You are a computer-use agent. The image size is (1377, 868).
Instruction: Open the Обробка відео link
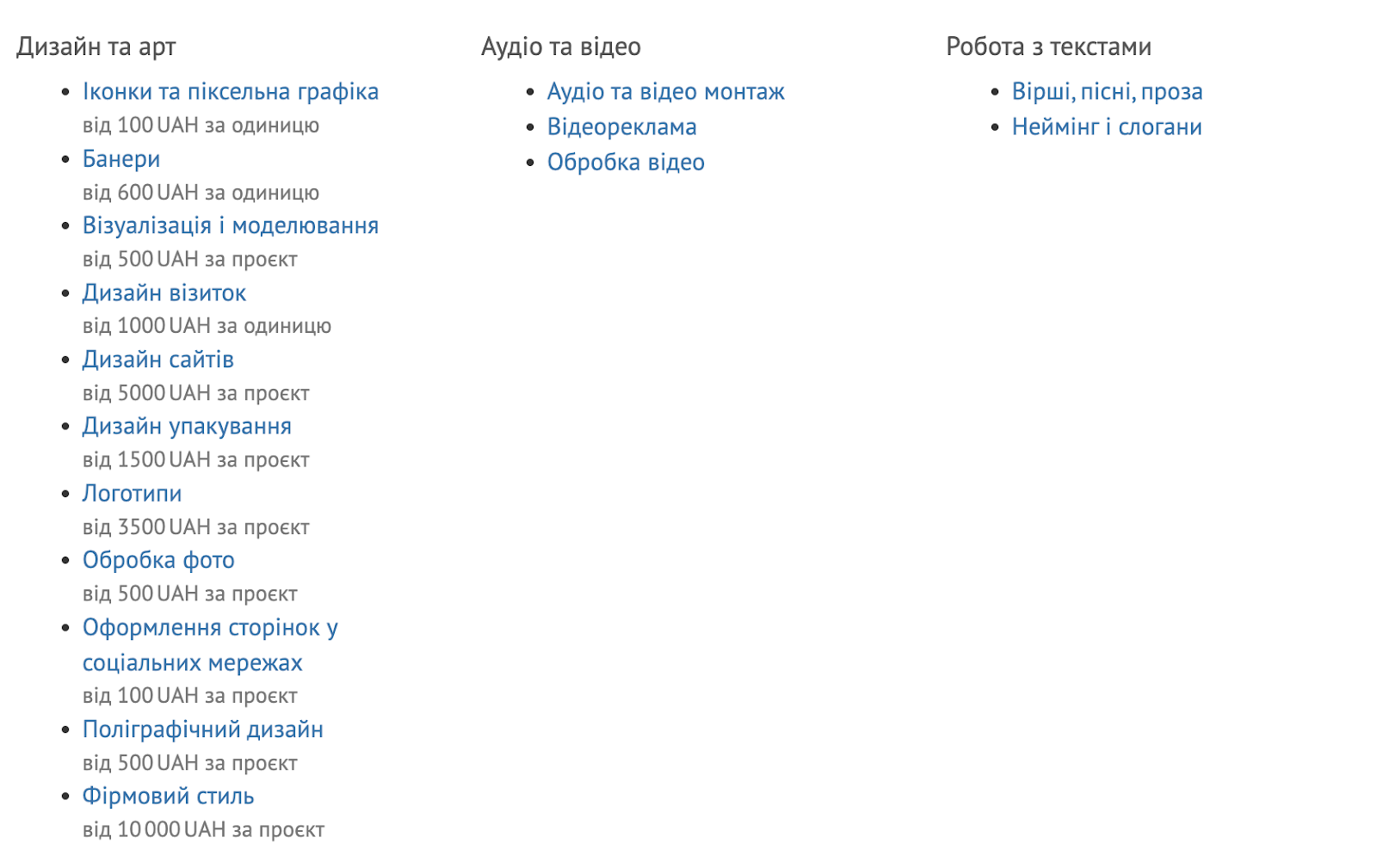pyautogui.click(x=626, y=163)
